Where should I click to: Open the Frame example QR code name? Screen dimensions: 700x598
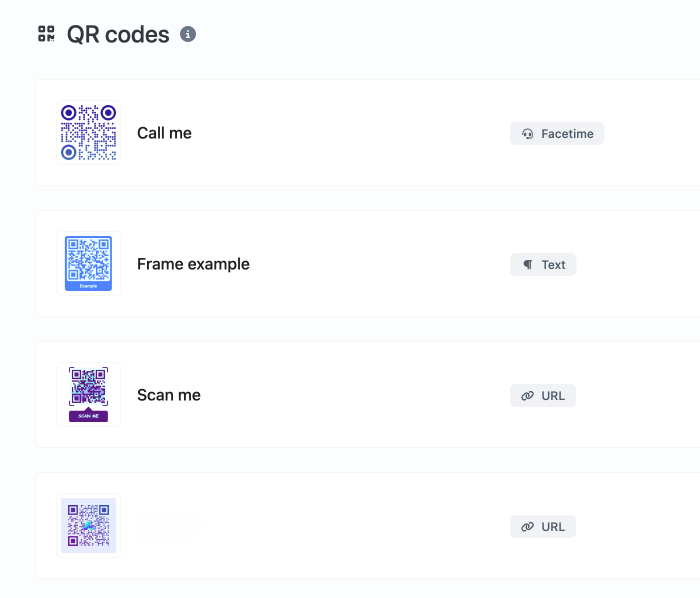tap(193, 264)
